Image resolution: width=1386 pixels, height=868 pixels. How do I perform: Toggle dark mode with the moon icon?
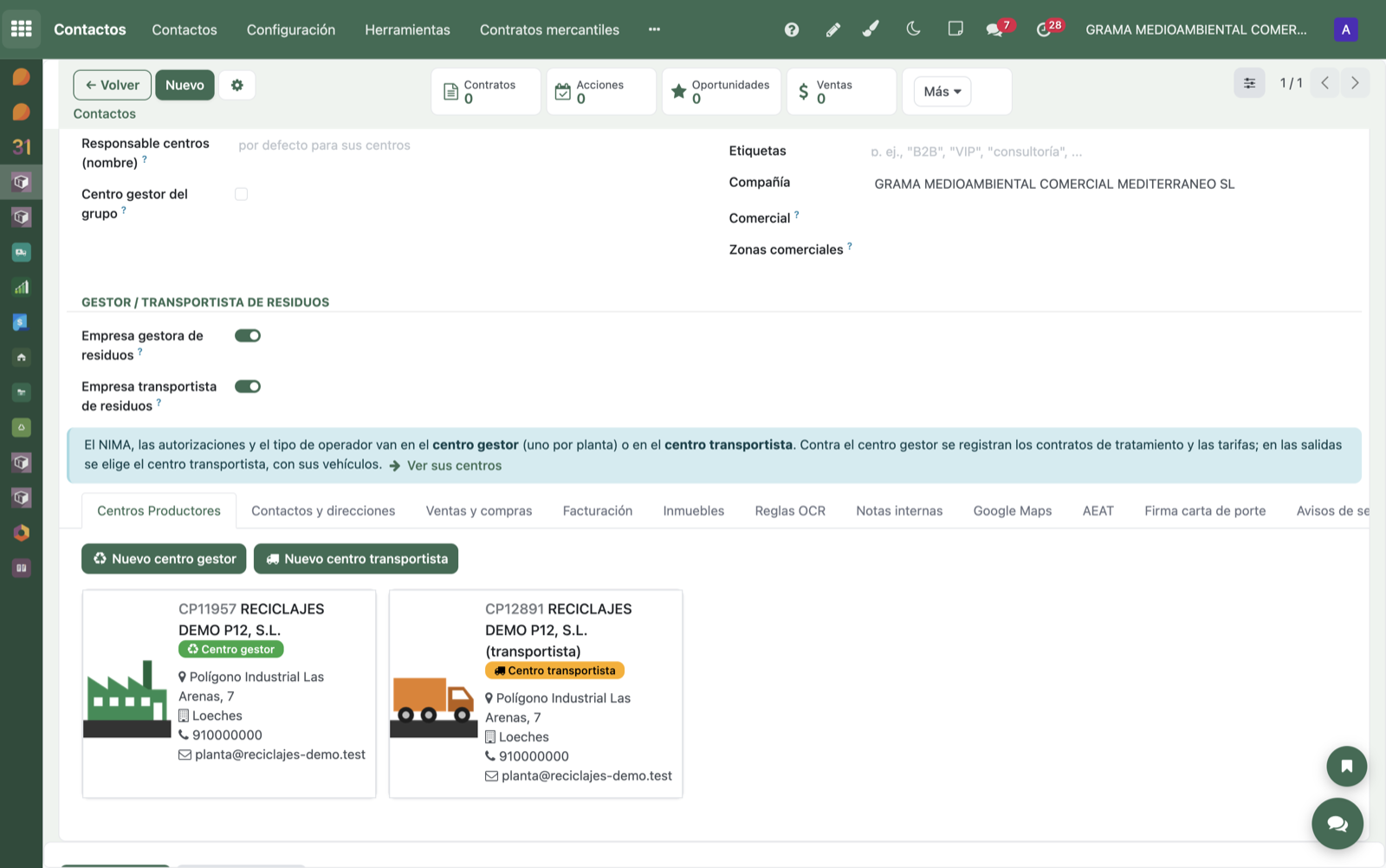[x=913, y=29]
